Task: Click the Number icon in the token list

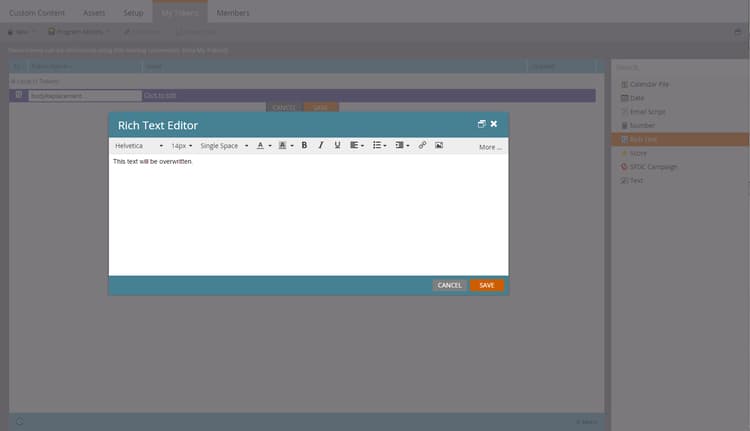Action: click(624, 125)
